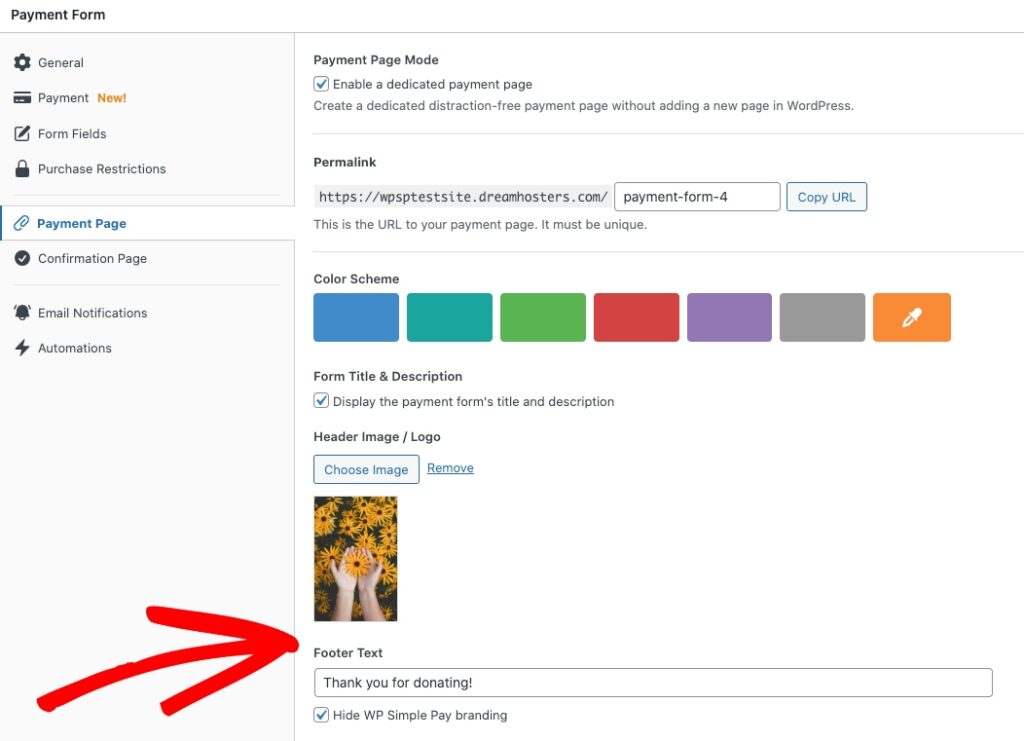Image resolution: width=1024 pixels, height=741 pixels.
Task: Click the Automations lightning bolt icon
Action: coord(22,348)
